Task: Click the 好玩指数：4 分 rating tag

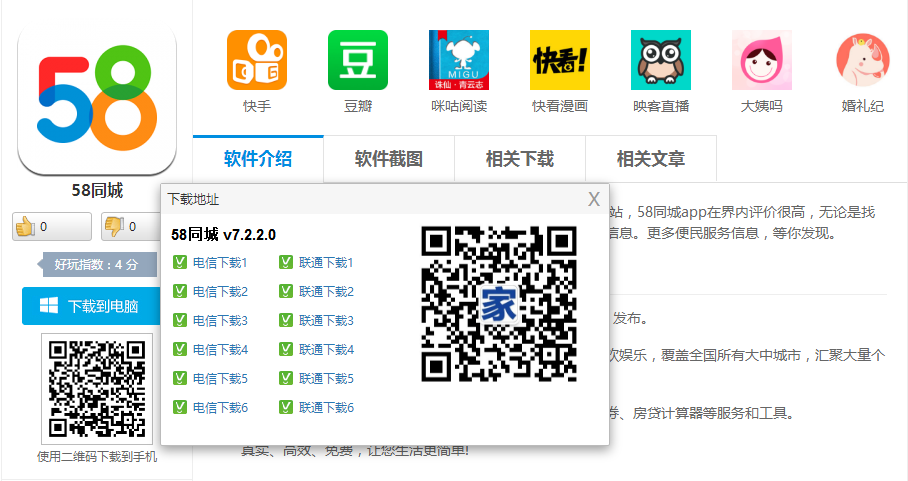Action: pos(97,265)
